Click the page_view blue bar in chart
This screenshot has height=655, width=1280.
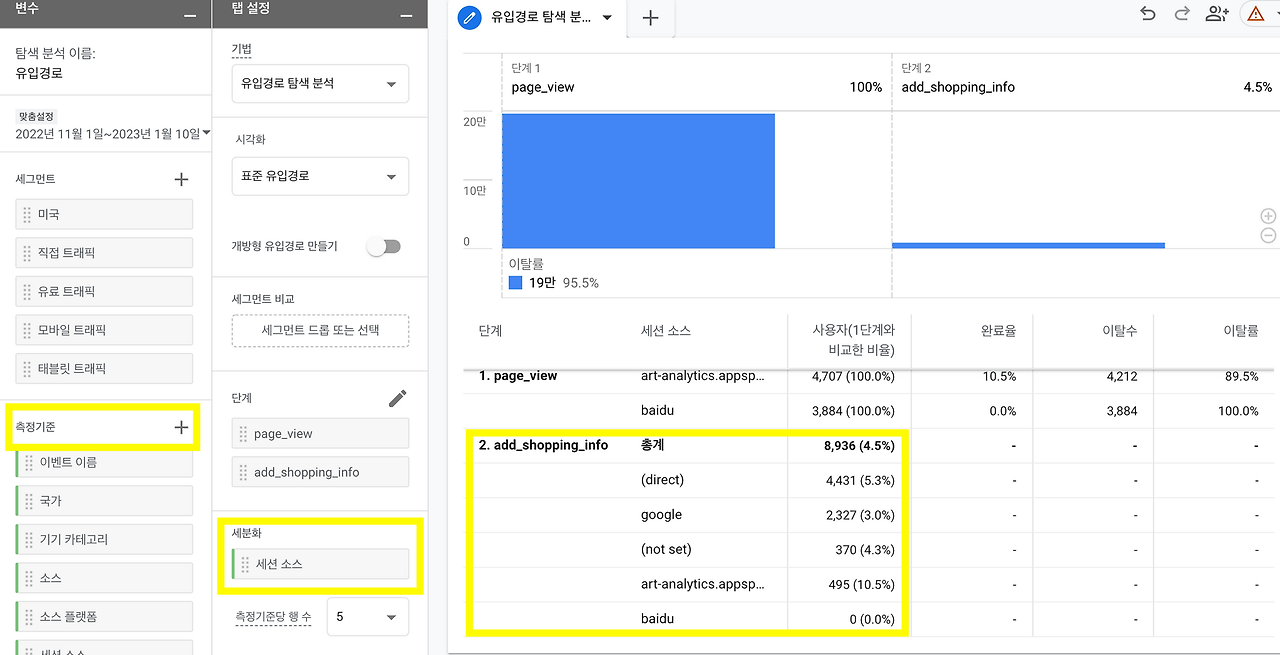[638, 181]
